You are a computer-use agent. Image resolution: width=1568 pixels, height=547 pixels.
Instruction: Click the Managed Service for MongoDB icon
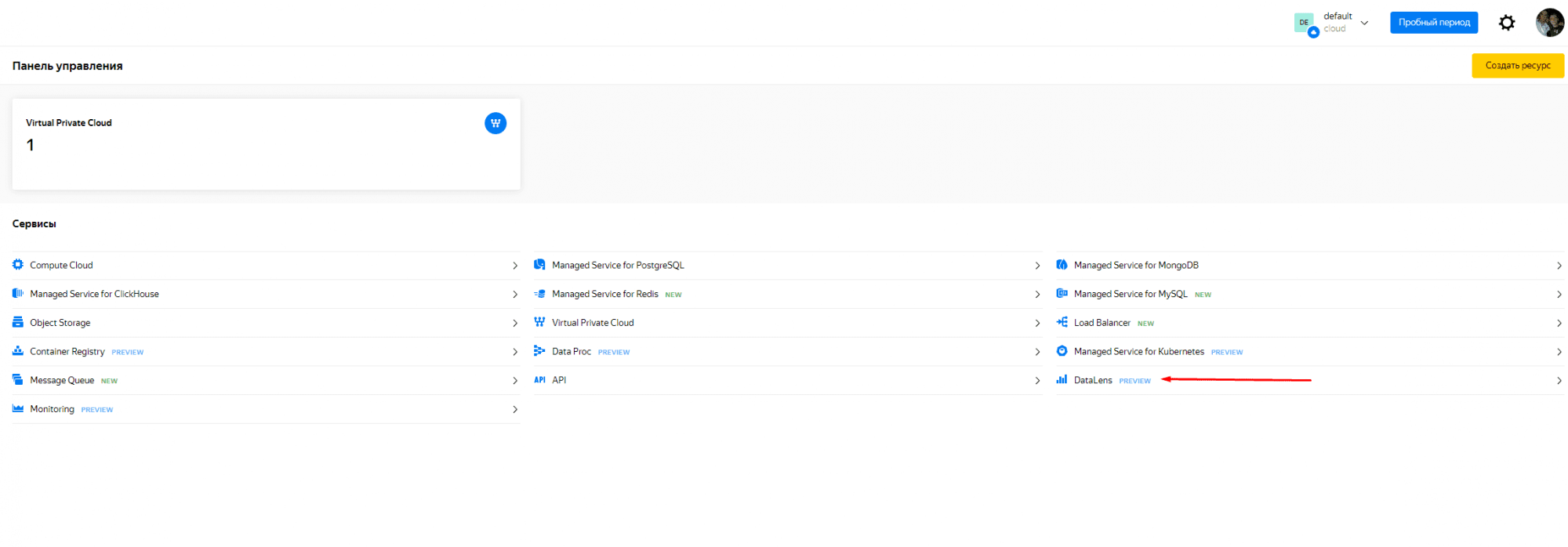[x=1062, y=265]
